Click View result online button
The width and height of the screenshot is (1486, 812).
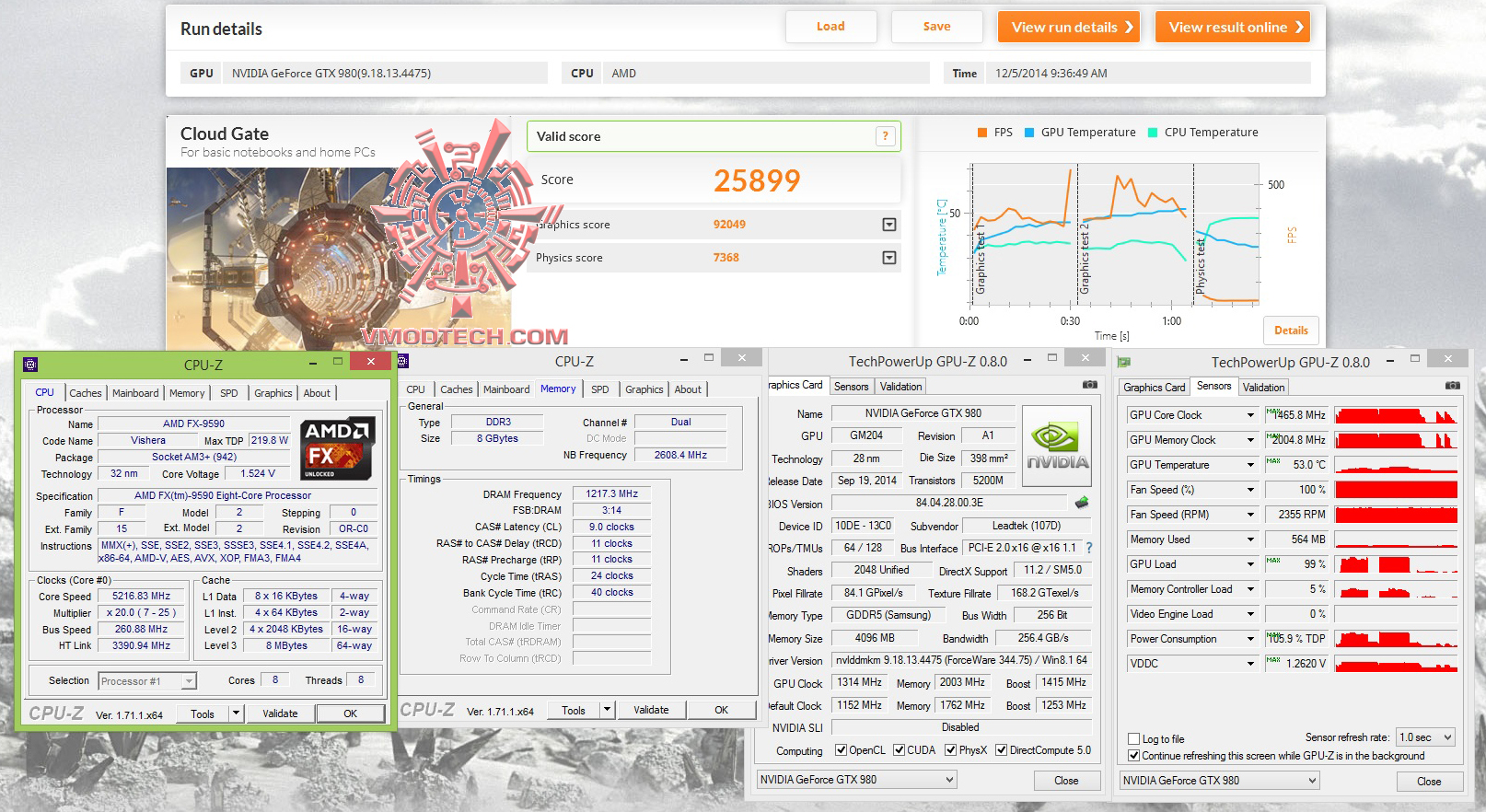1233,27
